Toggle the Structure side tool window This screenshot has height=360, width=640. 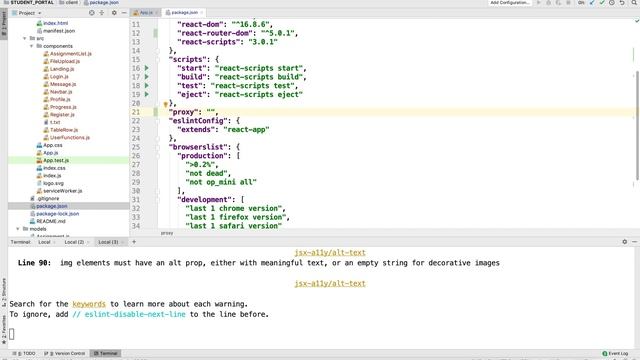click(x=4, y=292)
